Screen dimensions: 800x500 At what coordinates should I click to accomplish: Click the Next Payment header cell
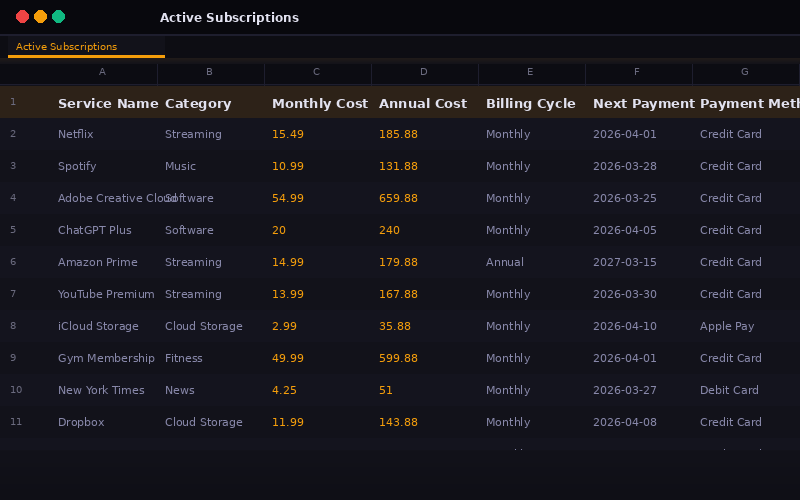tap(639, 103)
